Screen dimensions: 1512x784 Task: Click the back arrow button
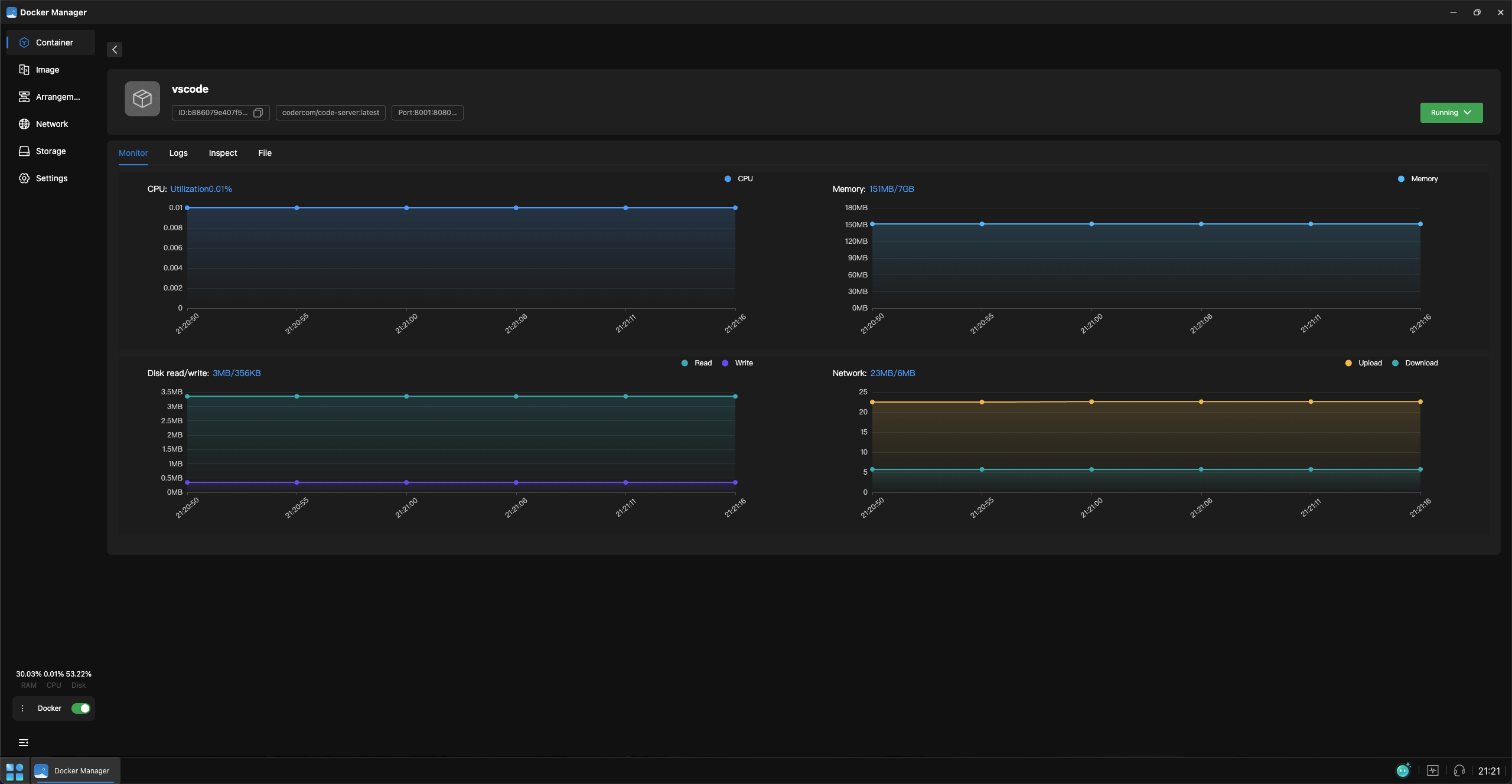coord(115,50)
